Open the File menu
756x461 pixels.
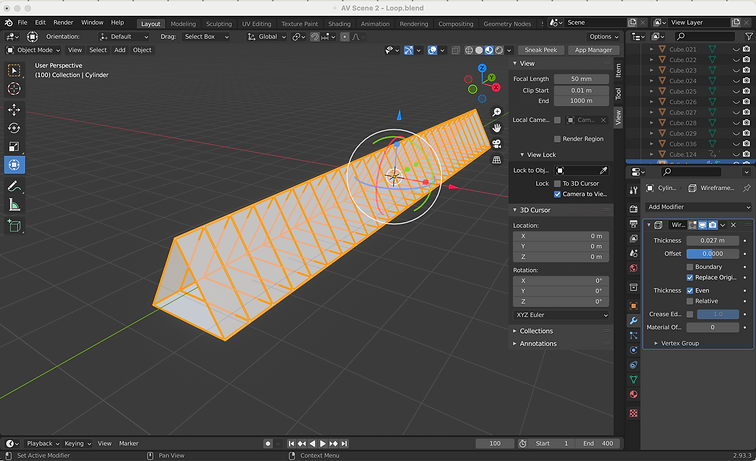click(x=22, y=23)
